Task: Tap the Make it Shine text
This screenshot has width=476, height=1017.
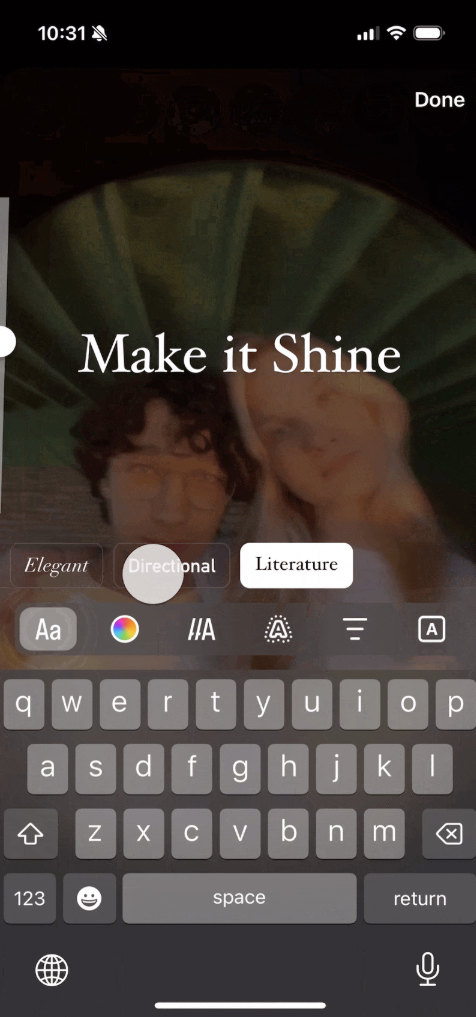Action: [x=239, y=354]
